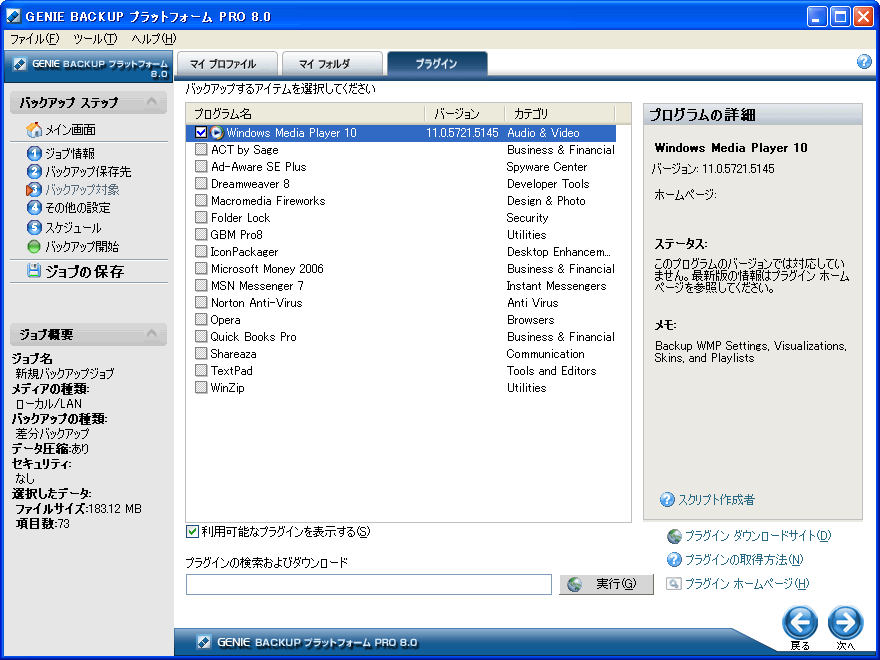This screenshot has width=880, height=660.
Task: Check the Opera checkbox
Action: click(x=201, y=319)
